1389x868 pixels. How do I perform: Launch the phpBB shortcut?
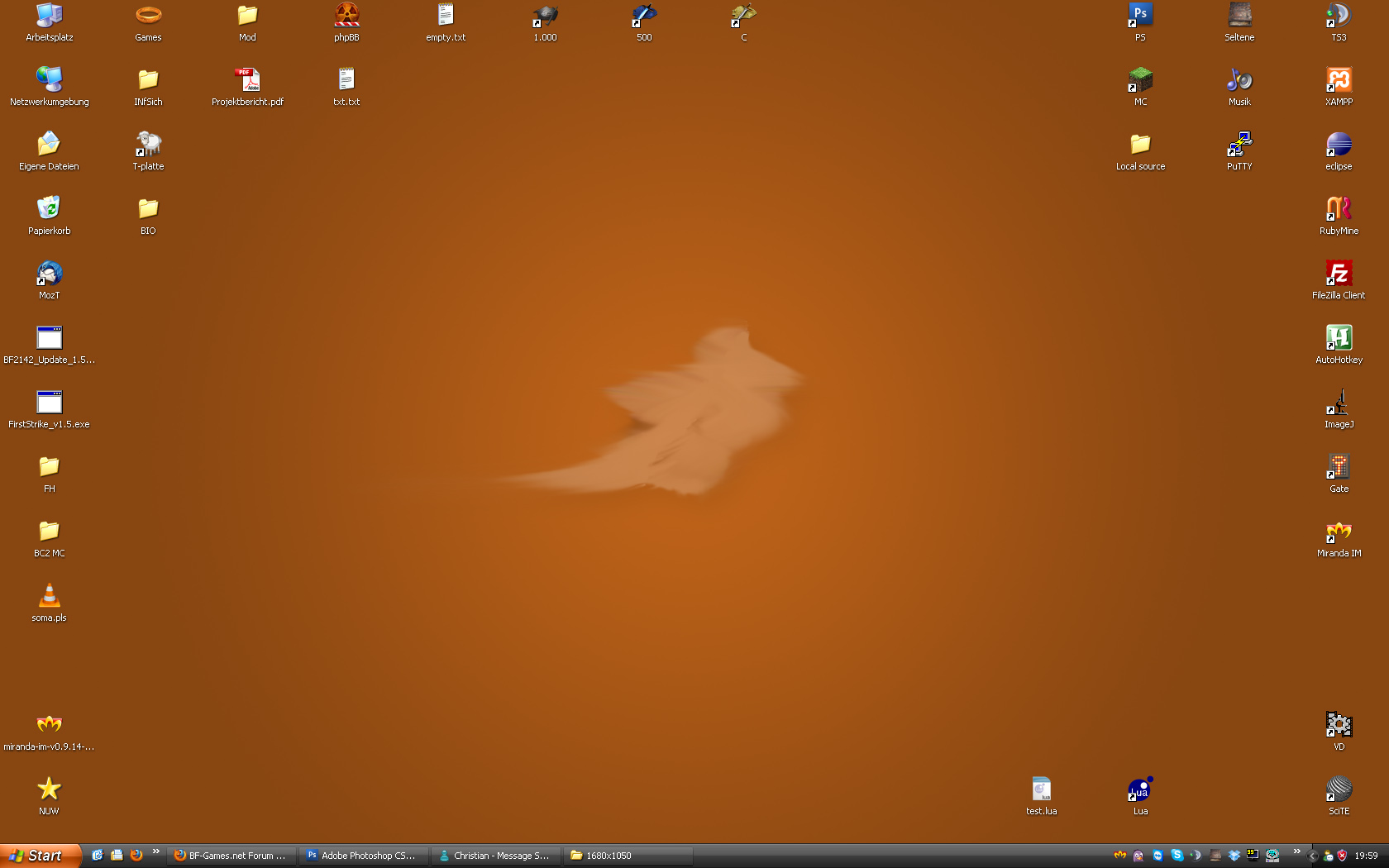(x=347, y=21)
